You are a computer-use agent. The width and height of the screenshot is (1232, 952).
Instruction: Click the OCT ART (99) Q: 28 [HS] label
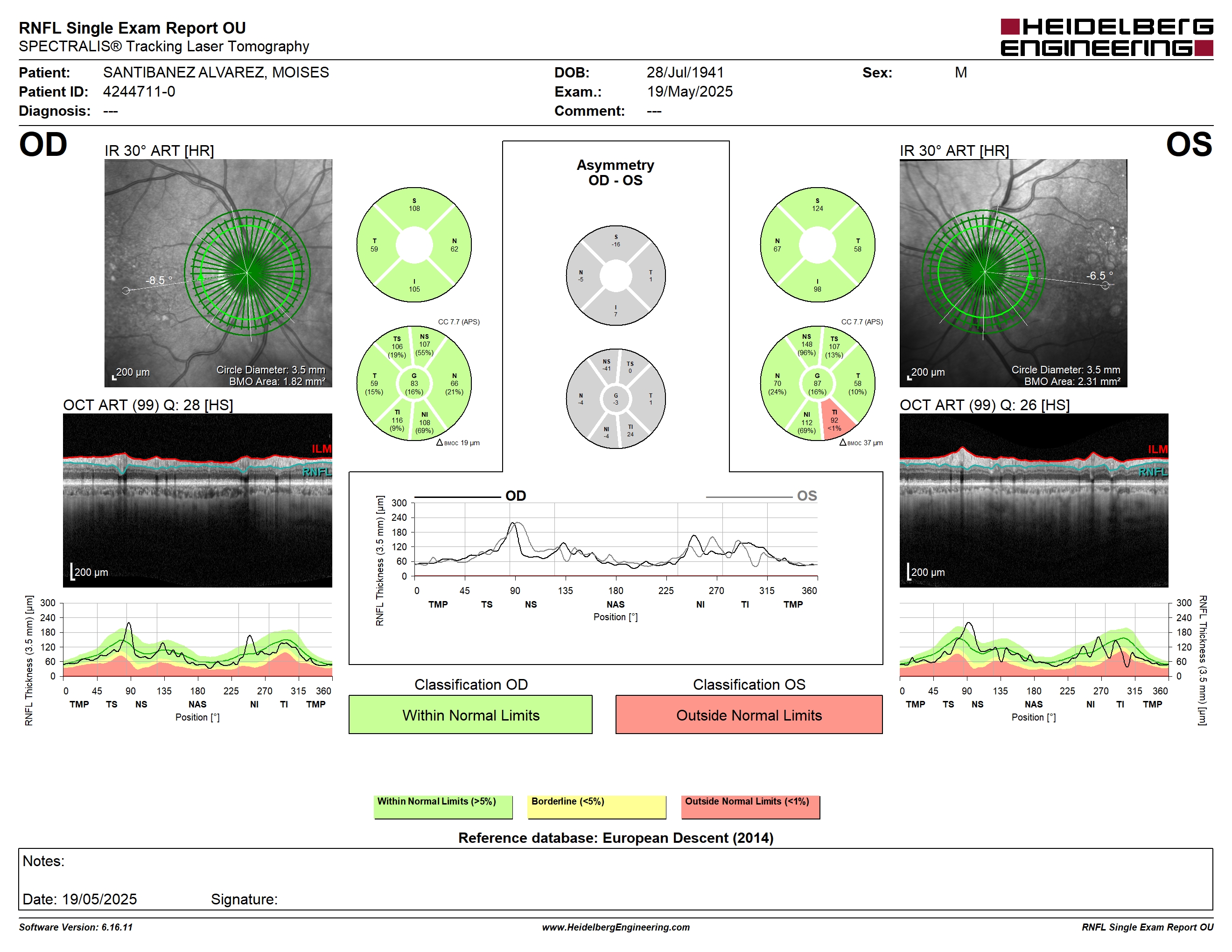[148, 405]
